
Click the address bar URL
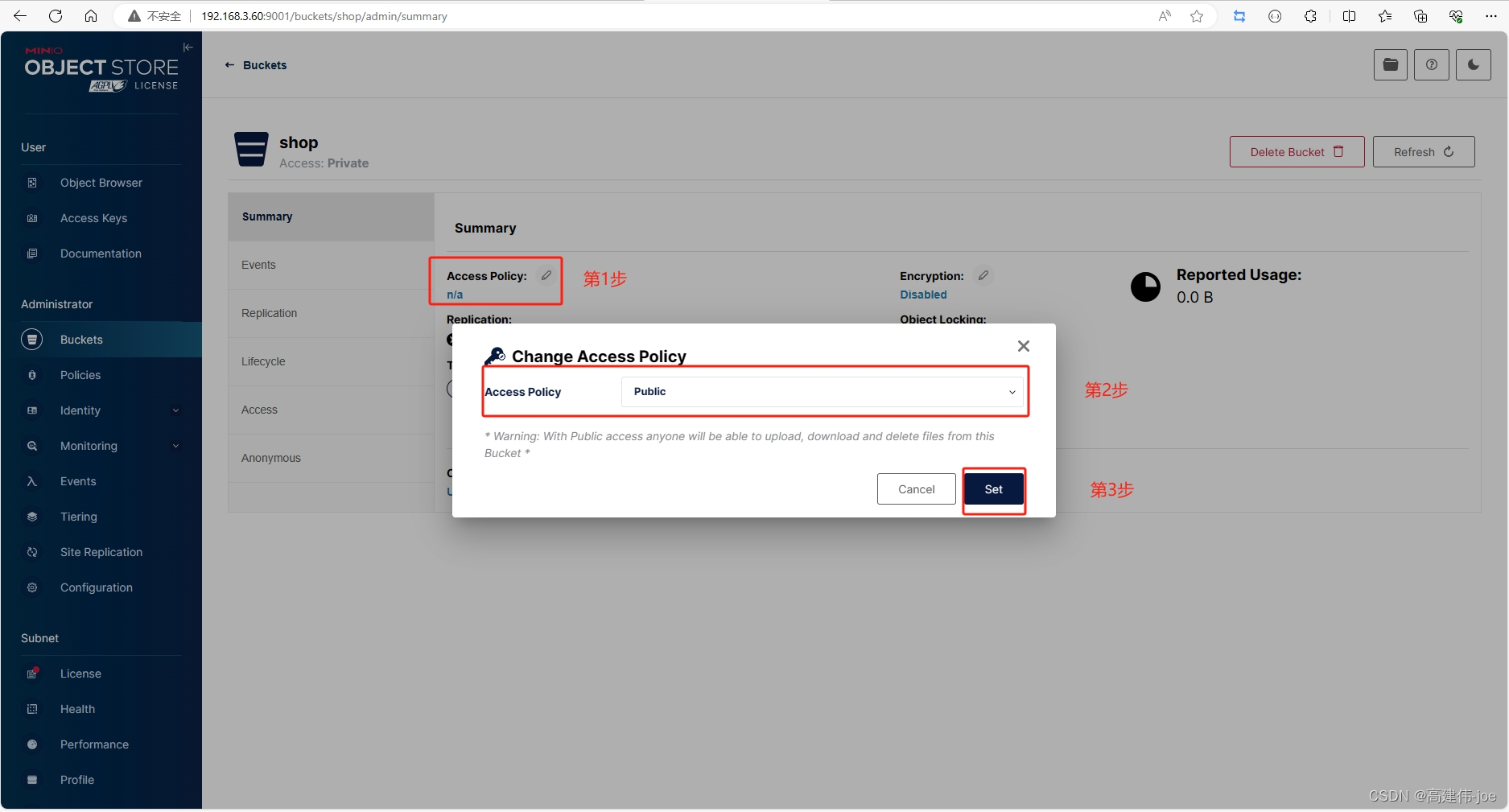pyautogui.click(x=324, y=16)
